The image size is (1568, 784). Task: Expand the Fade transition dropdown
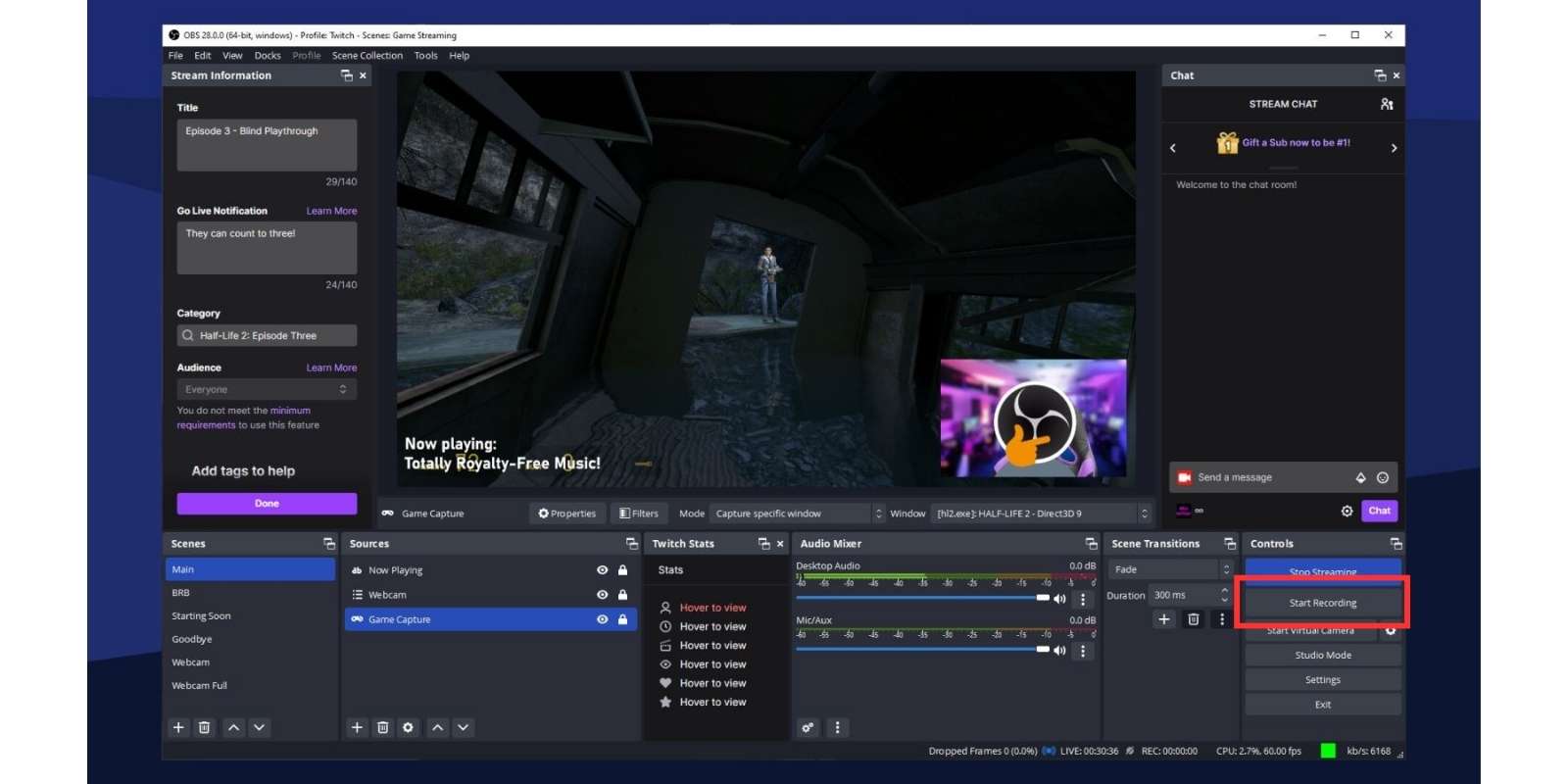point(1170,569)
